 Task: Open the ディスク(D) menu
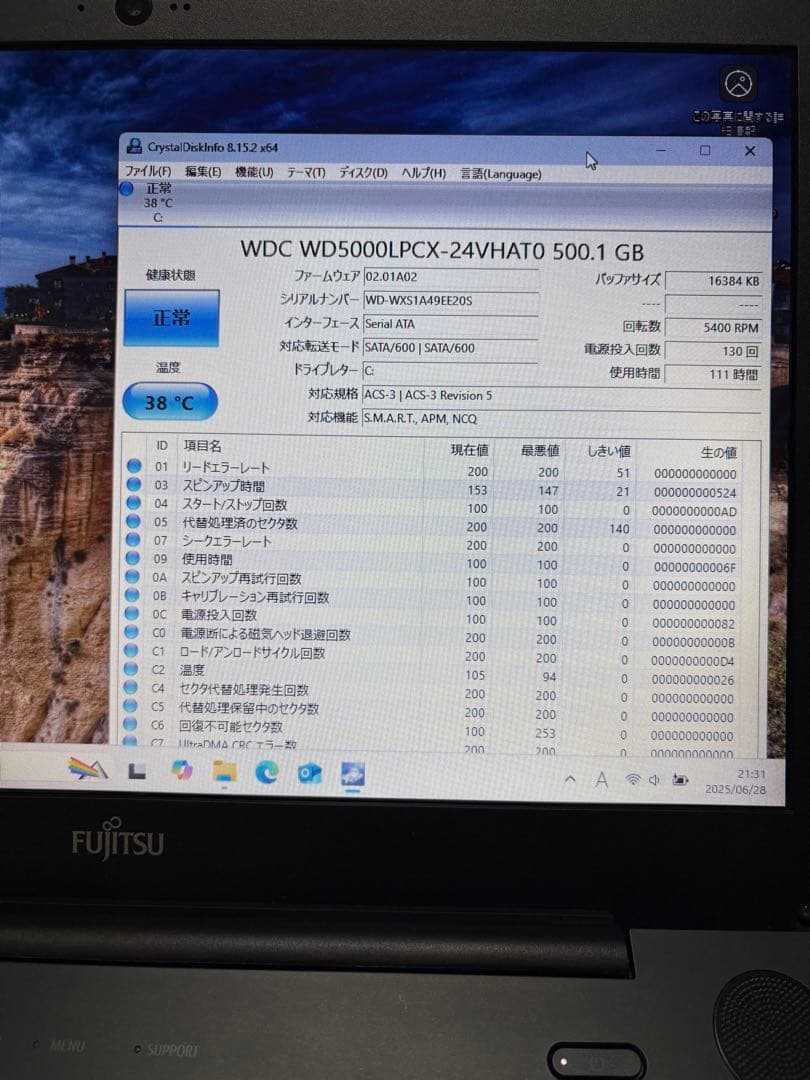(x=364, y=173)
